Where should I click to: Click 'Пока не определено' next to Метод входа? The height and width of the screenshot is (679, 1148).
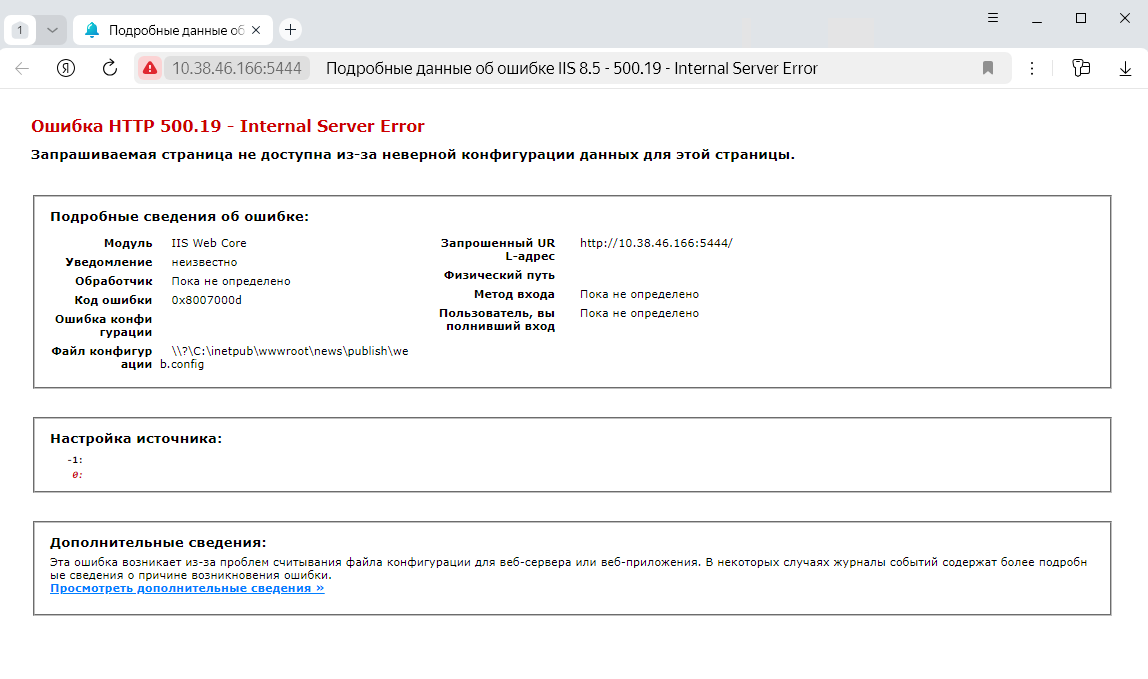639,294
